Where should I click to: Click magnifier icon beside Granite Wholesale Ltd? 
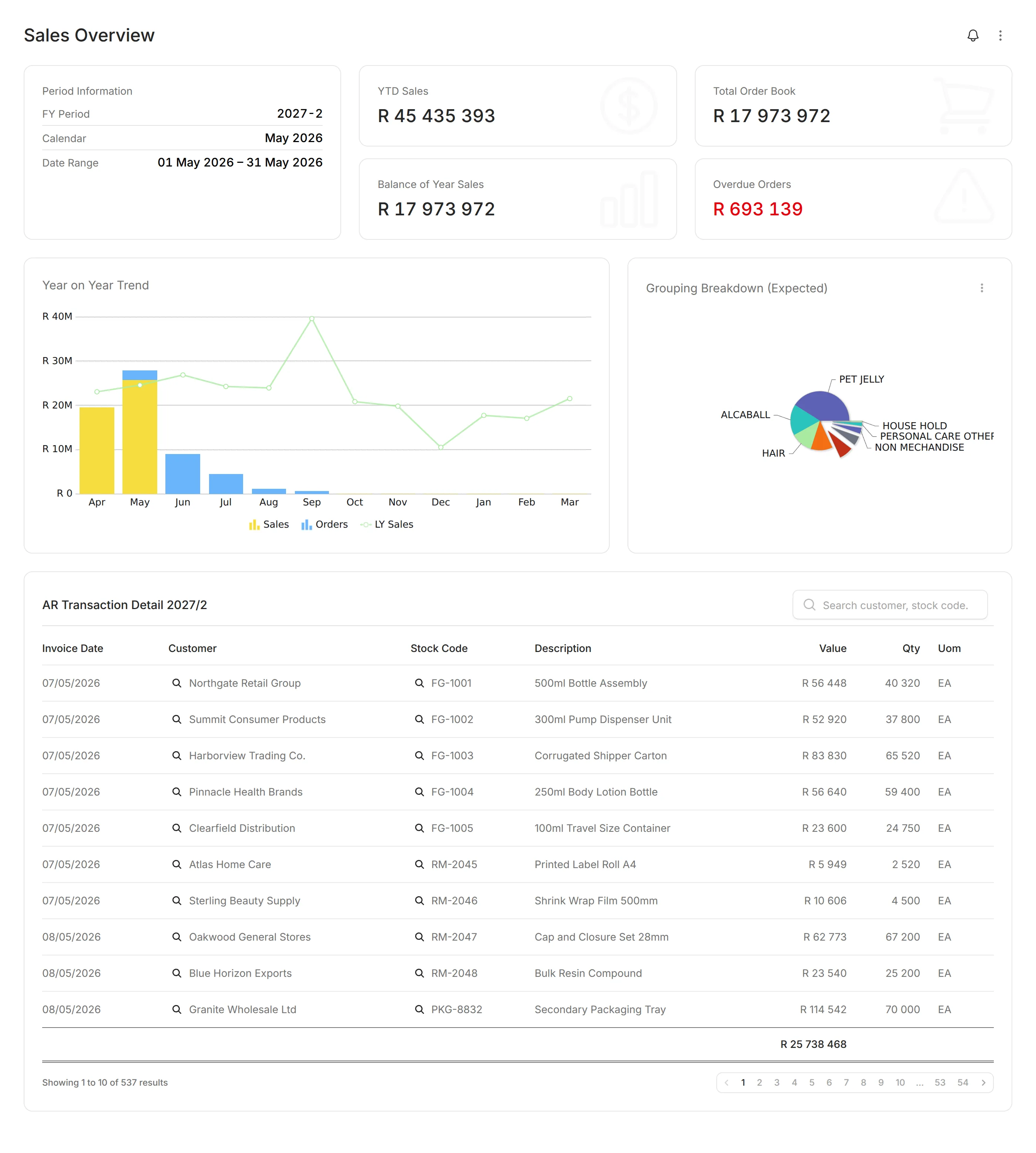(x=176, y=1009)
